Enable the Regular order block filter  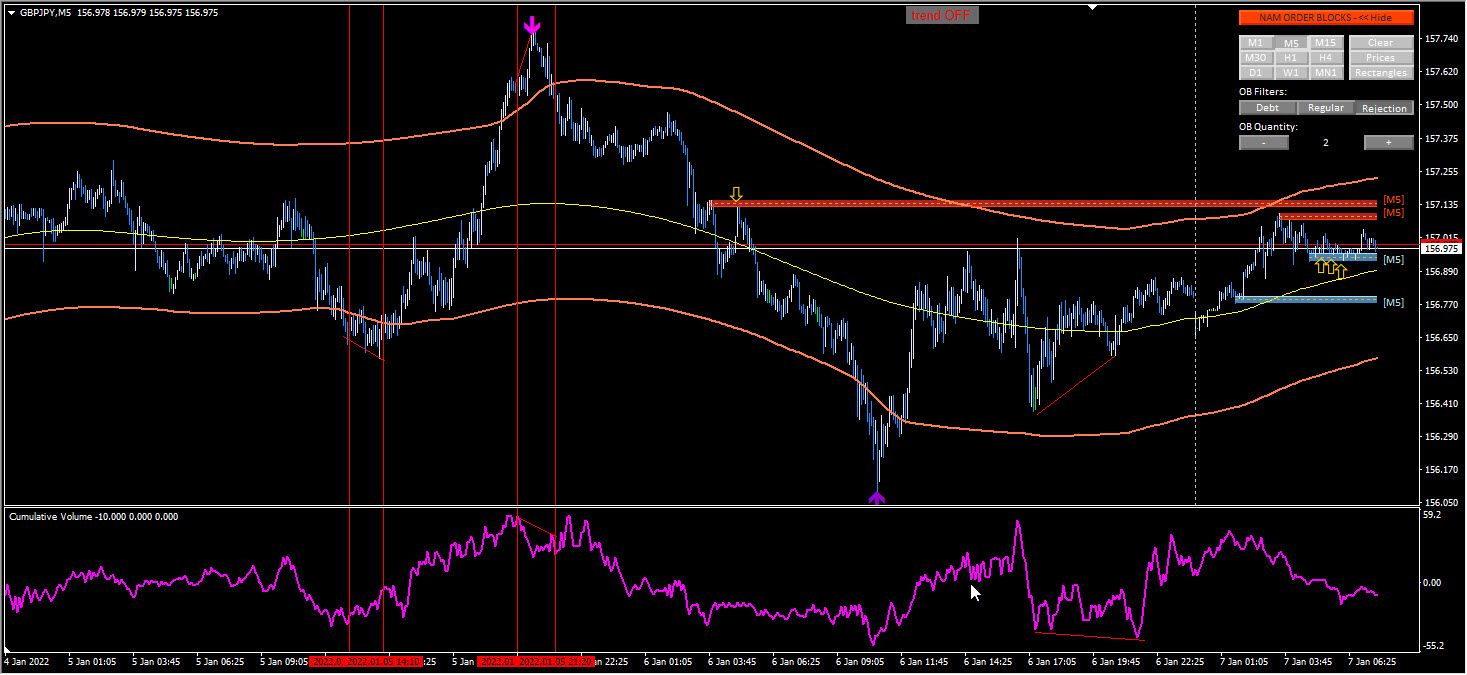(1326, 108)
